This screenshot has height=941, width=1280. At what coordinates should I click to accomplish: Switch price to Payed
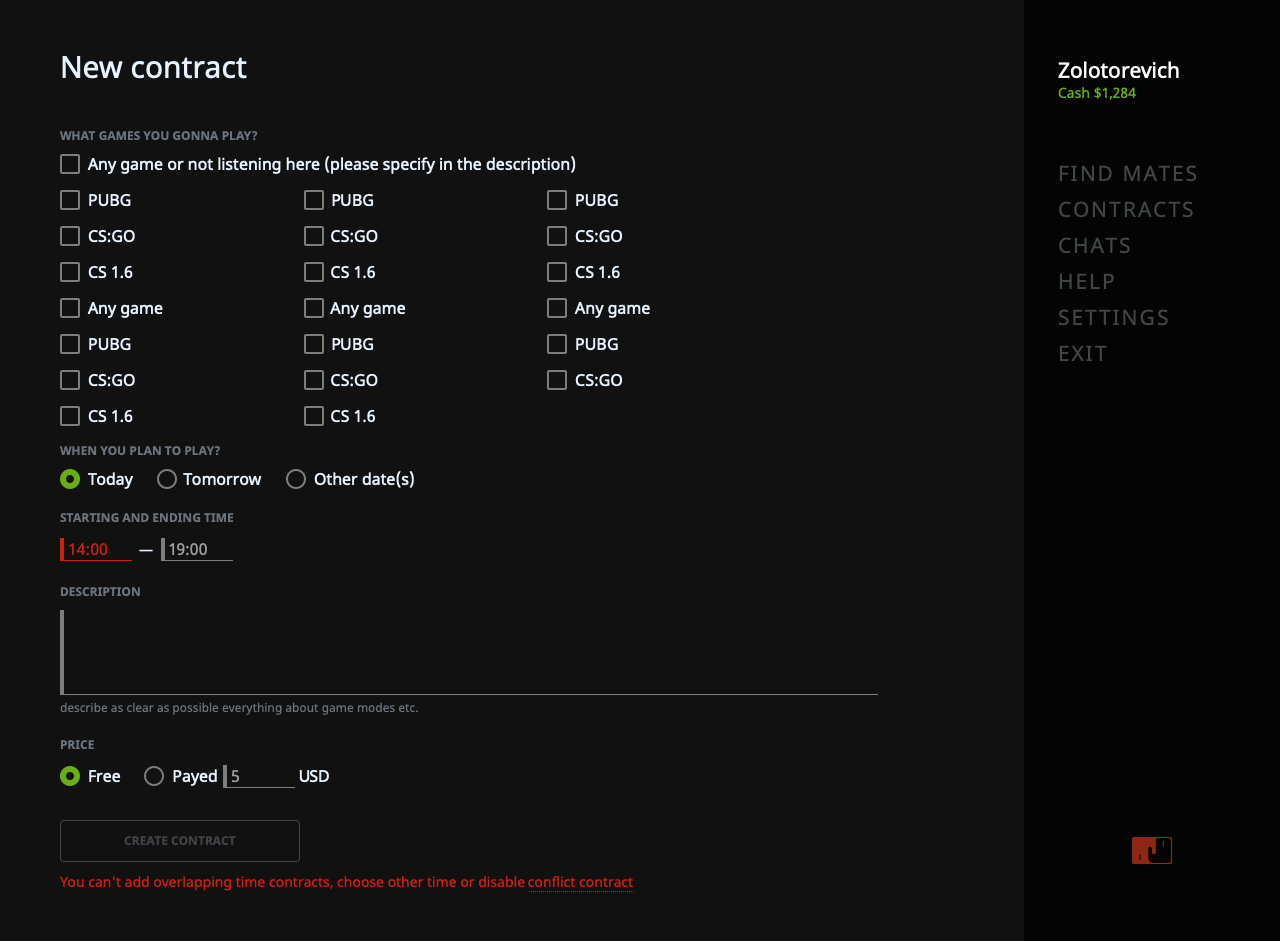(x=154, y=776)
